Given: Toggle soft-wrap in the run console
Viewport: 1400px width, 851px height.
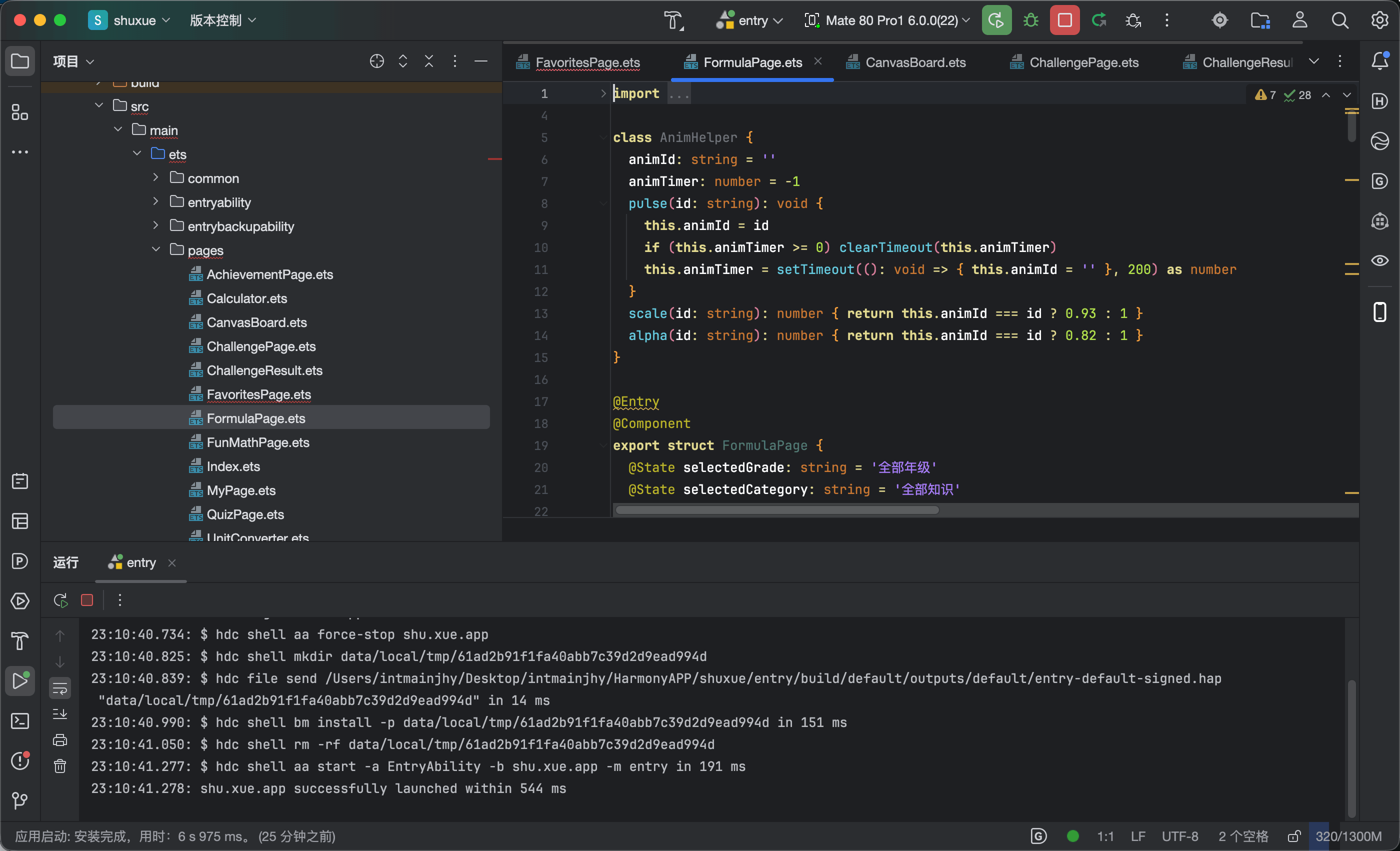Looking at the screenshot, I should tap(59, 689).
